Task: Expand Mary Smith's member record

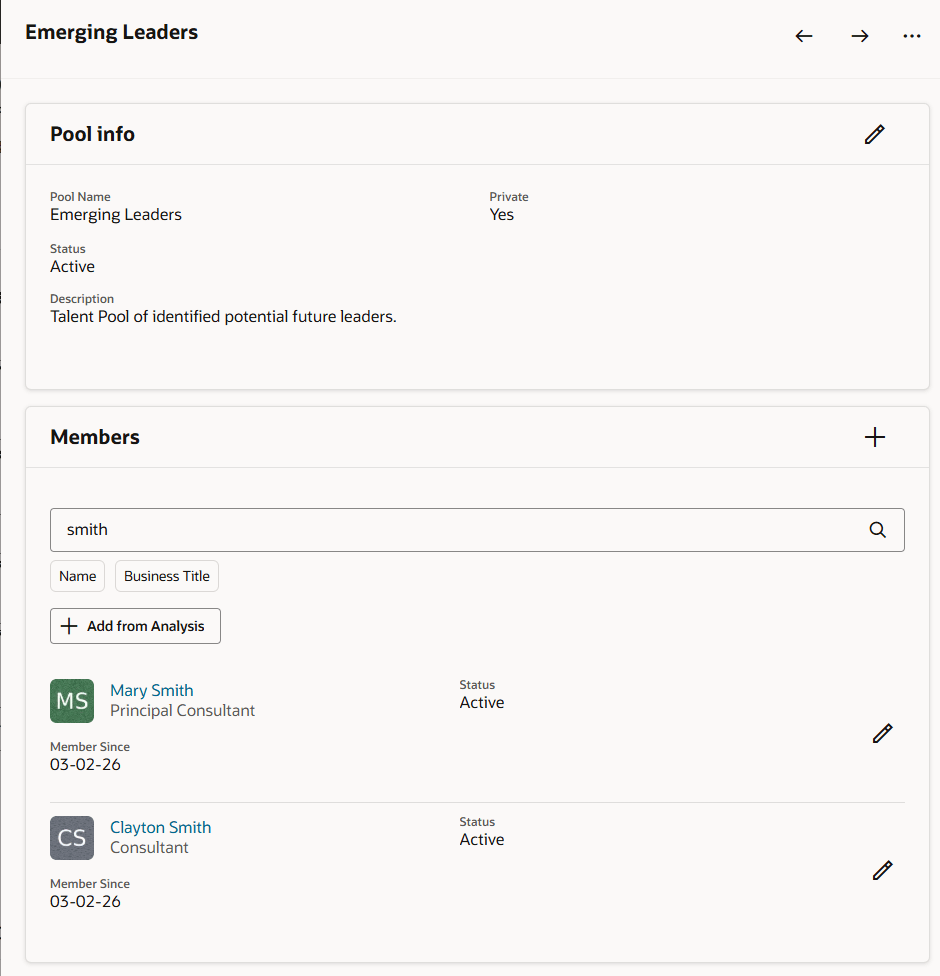Action: click(x=151, y=690)
